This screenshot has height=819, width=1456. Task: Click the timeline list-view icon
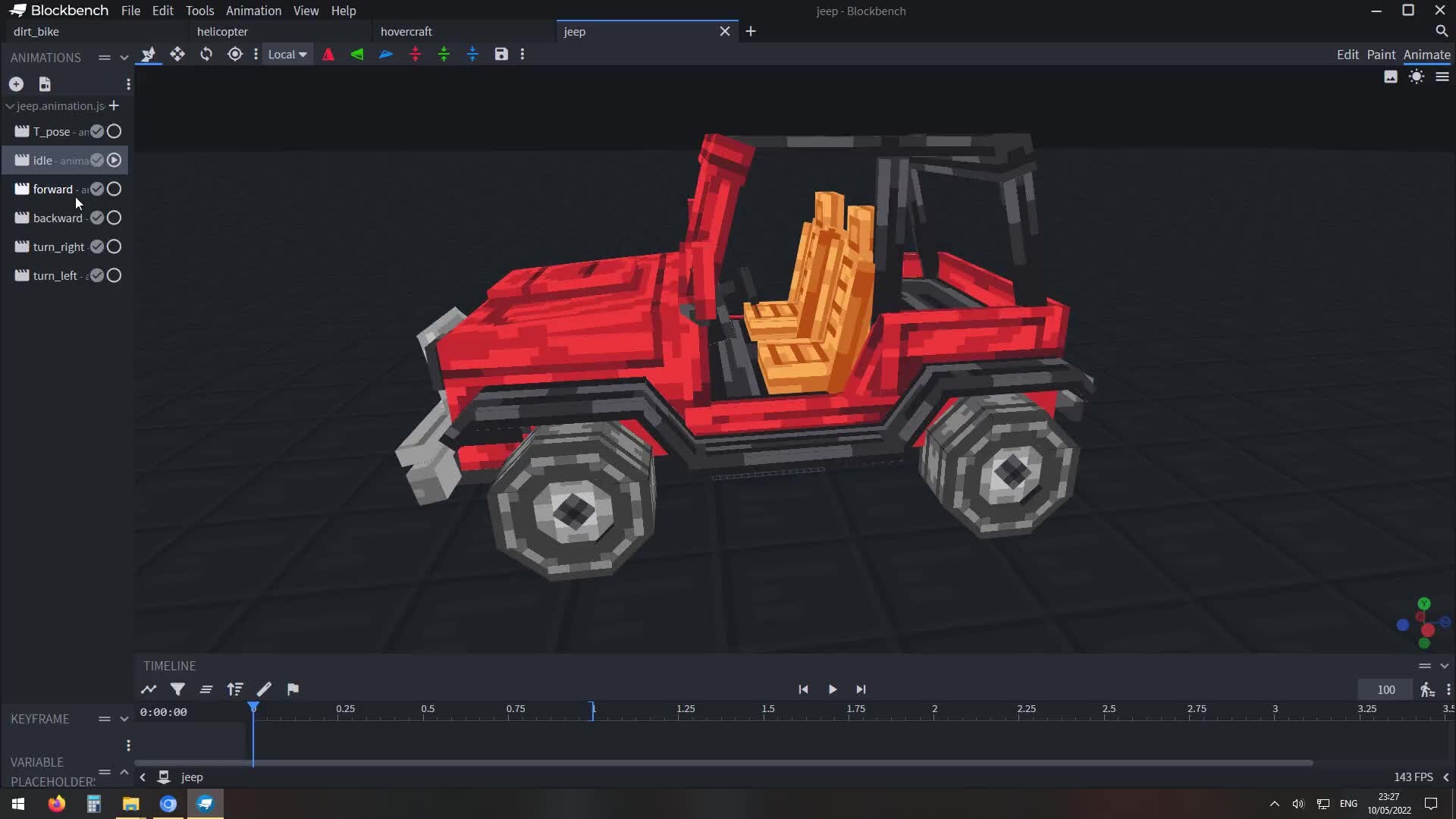point(206,689)
